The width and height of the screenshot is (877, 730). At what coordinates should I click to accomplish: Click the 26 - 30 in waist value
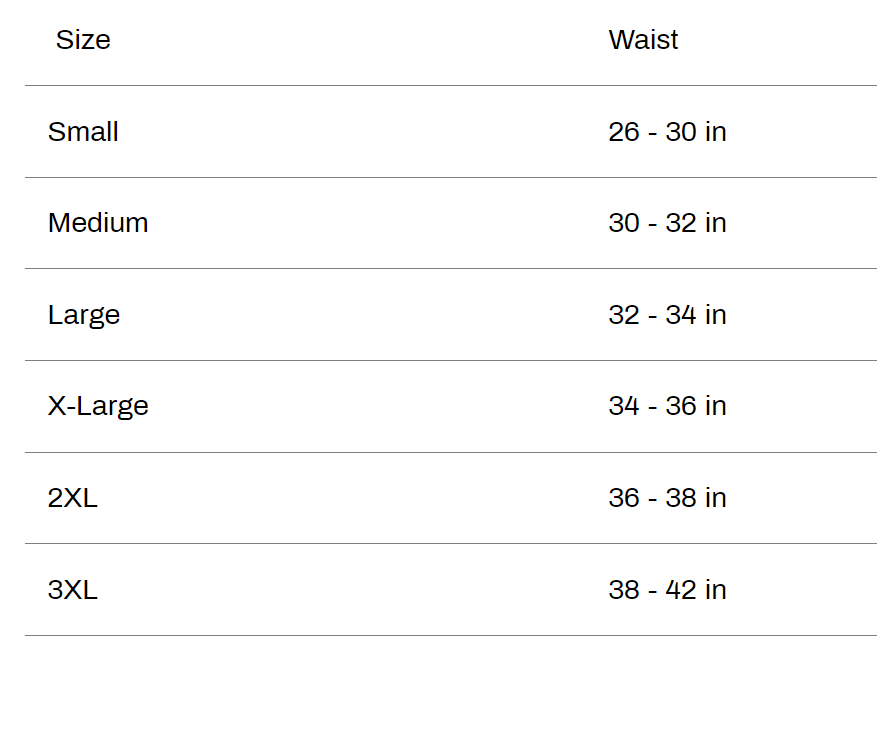coord(667,132)
